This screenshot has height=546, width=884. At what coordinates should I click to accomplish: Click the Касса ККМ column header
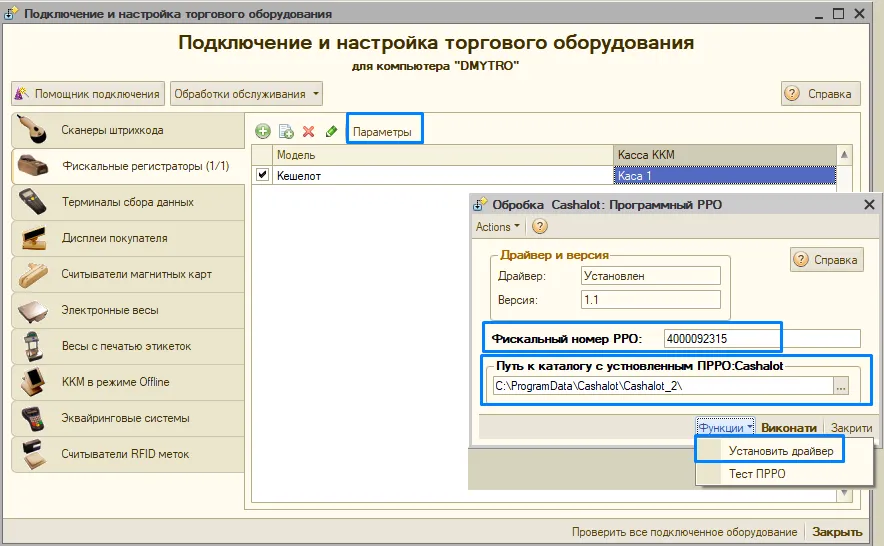(x=724, y=155)
